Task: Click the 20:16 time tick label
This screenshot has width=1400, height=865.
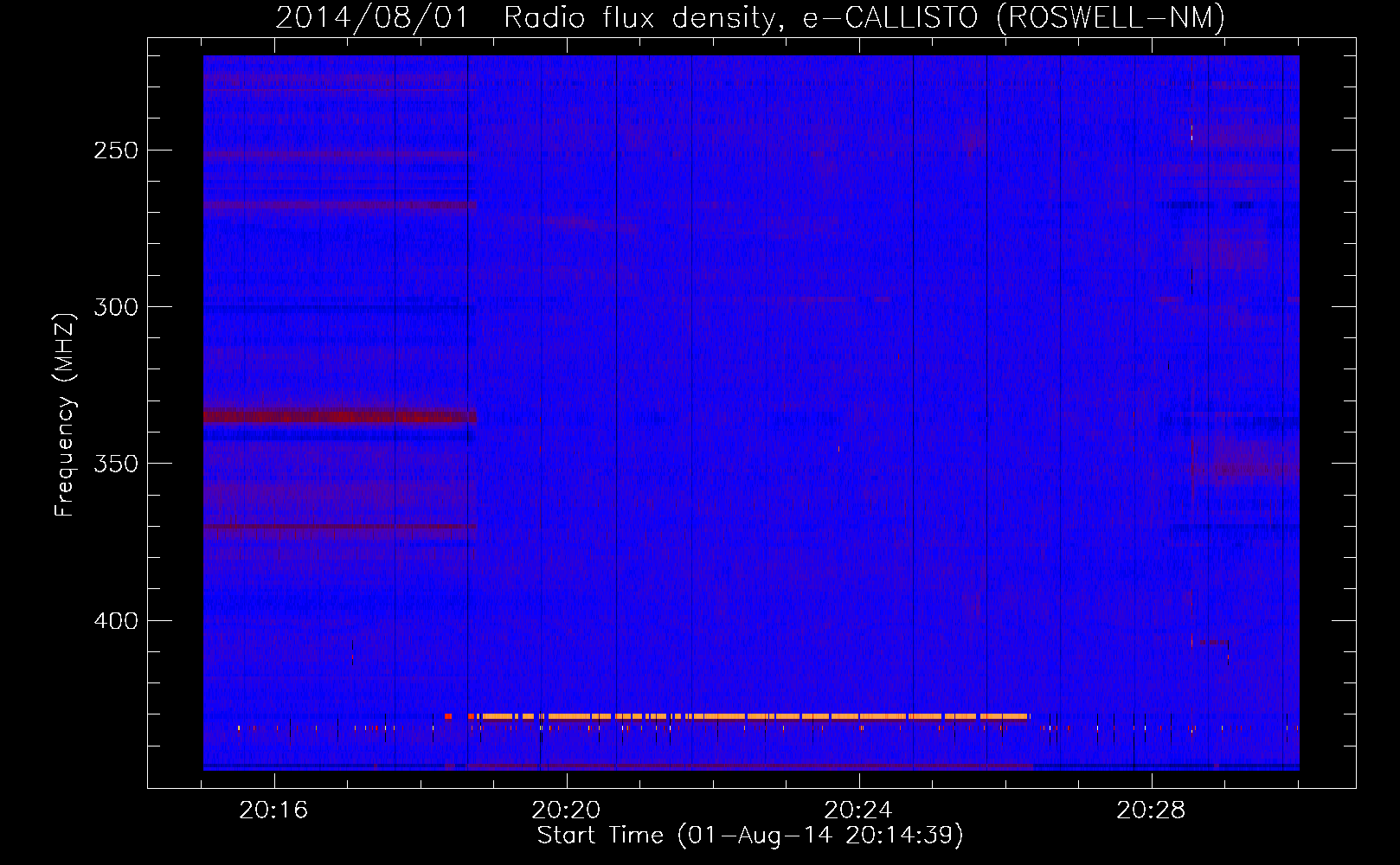Action: pos(274,811)
